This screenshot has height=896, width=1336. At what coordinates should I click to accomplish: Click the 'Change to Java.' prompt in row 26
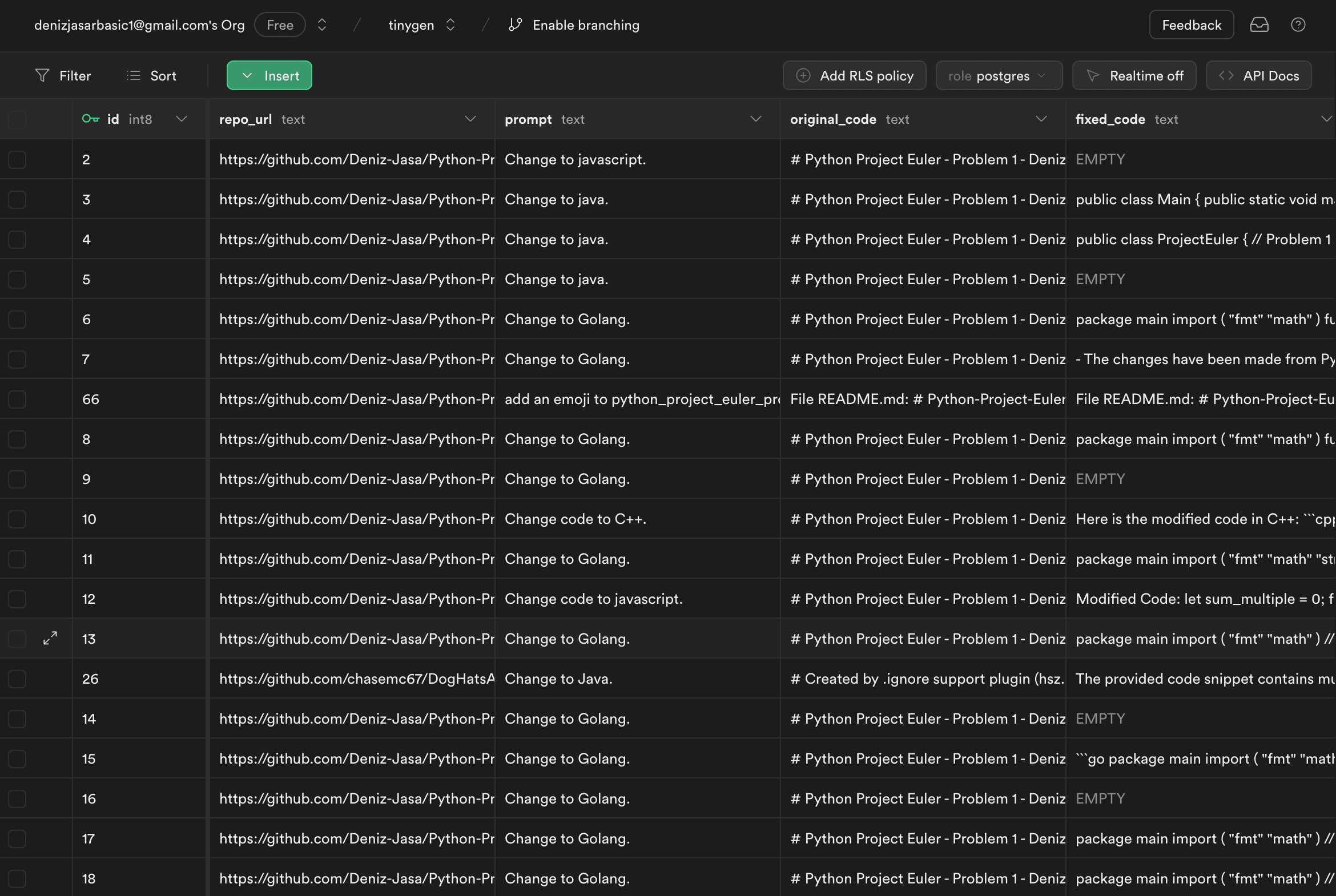pos(637,679)
